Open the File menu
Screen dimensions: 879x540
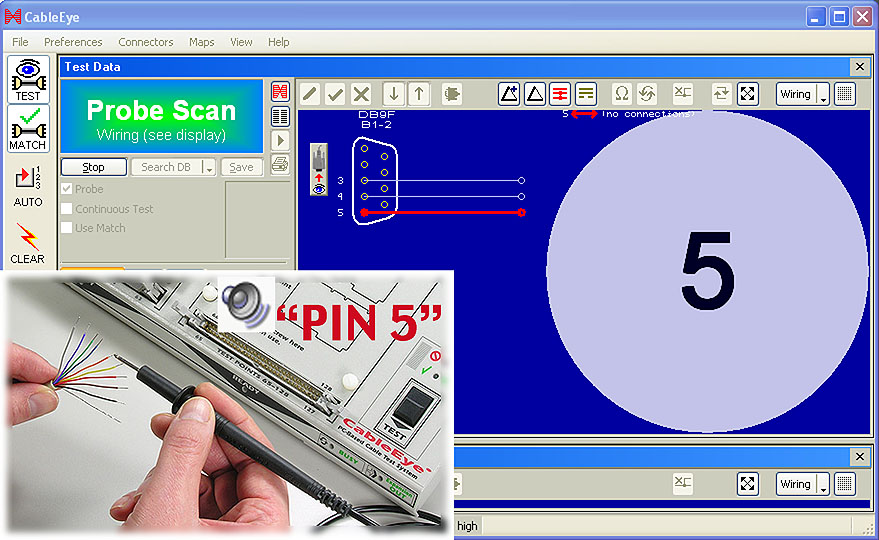click(20, 42)
